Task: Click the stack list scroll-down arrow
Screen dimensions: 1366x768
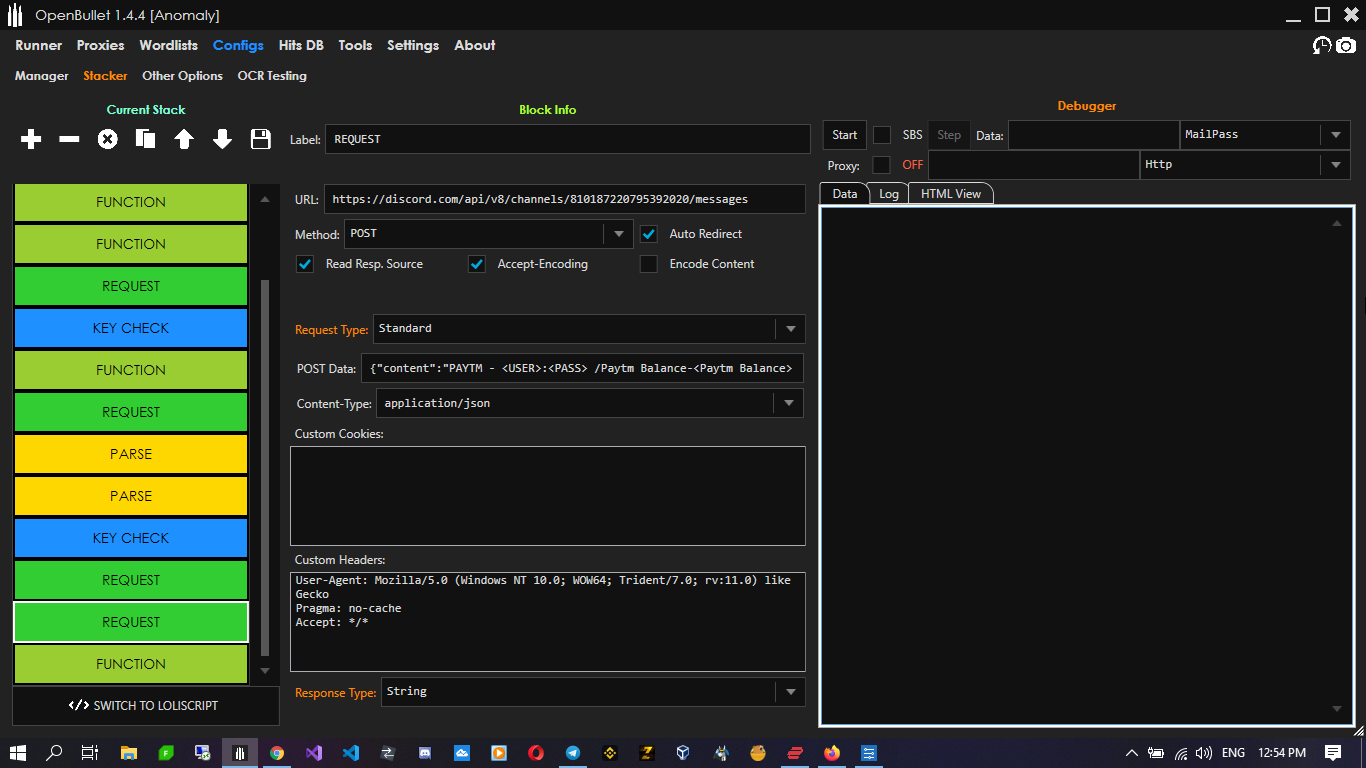Action: pos(265,671)
